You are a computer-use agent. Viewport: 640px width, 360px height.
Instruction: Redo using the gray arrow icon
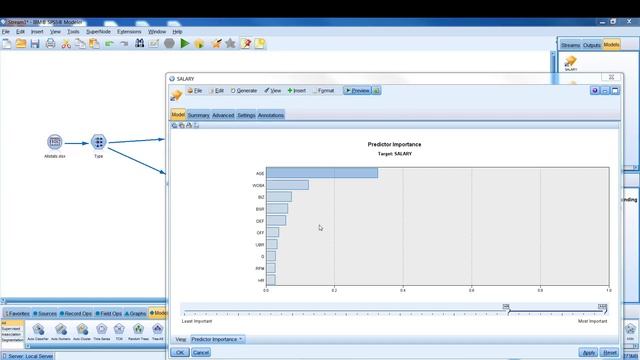tap(124, 43)
